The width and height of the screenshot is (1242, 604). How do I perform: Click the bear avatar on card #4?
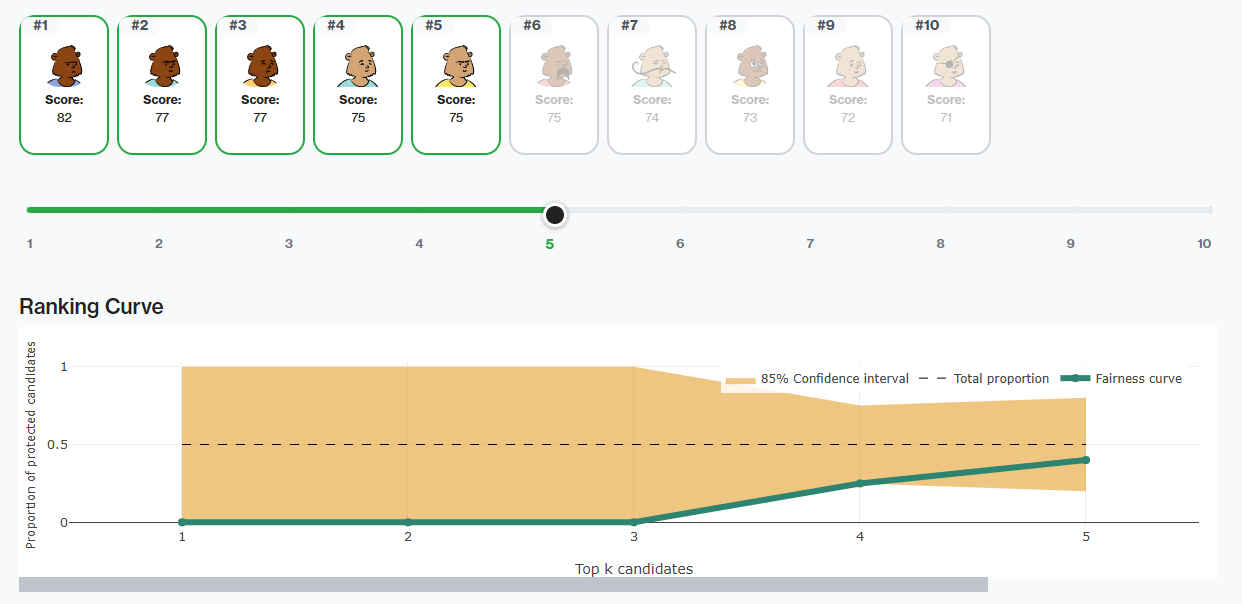358,68
